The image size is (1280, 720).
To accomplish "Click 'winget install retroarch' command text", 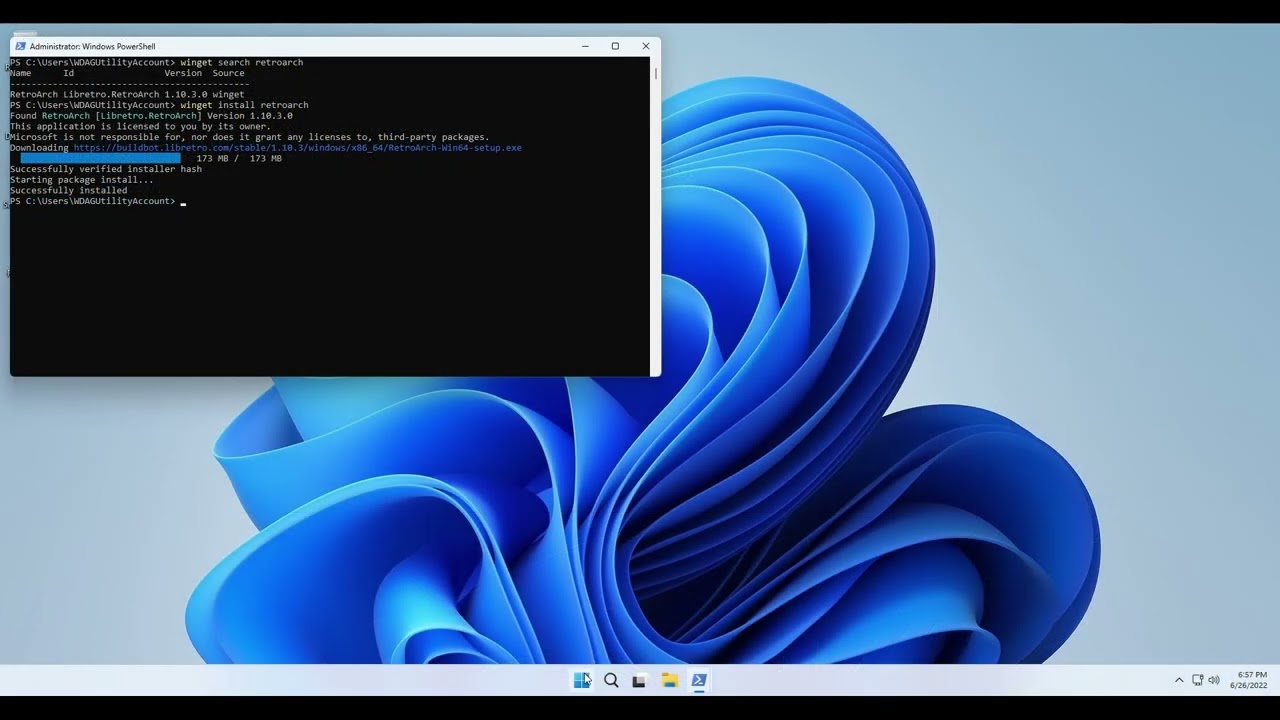I will click(244, 105).
